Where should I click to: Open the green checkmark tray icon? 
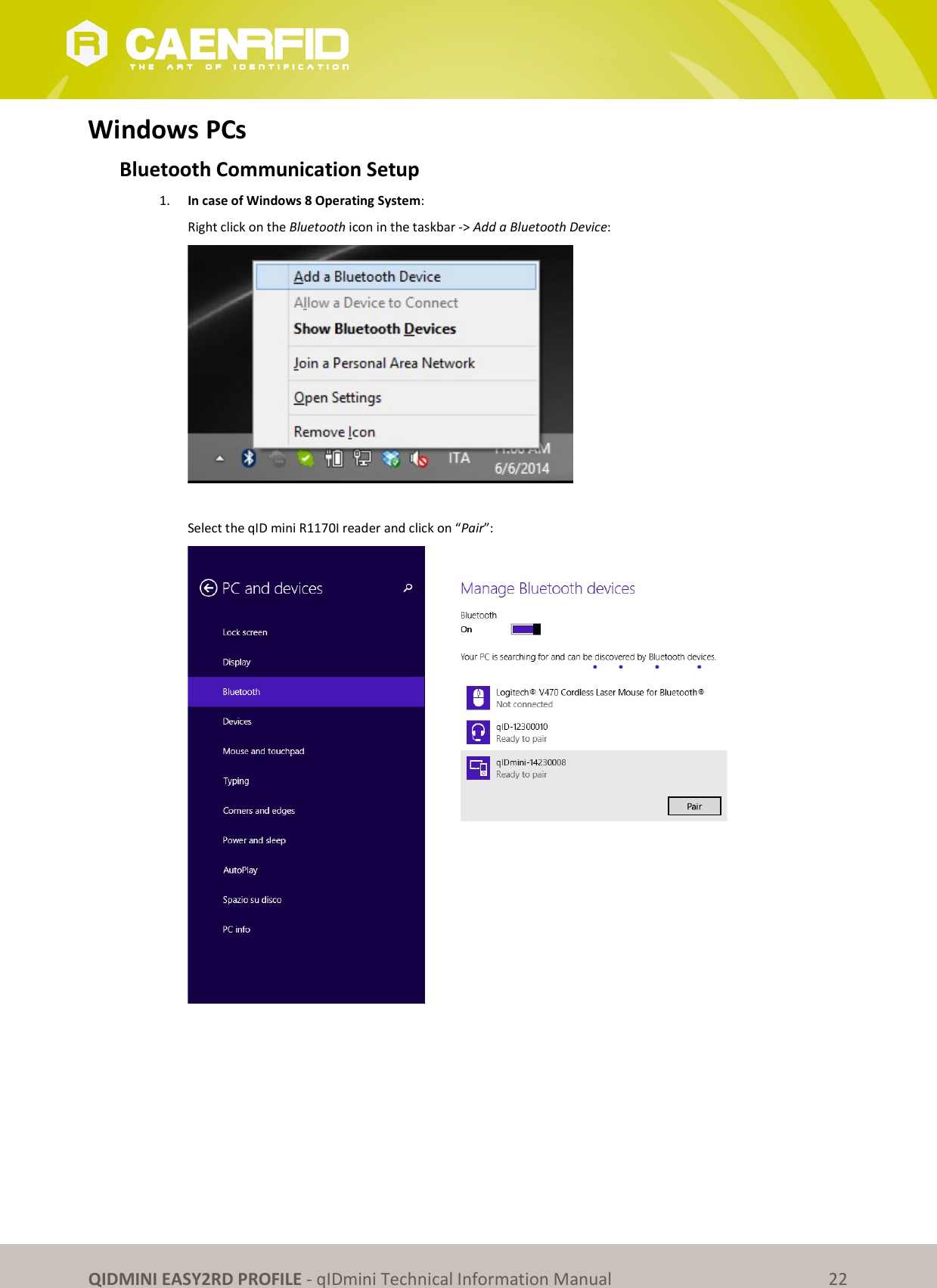306,458
